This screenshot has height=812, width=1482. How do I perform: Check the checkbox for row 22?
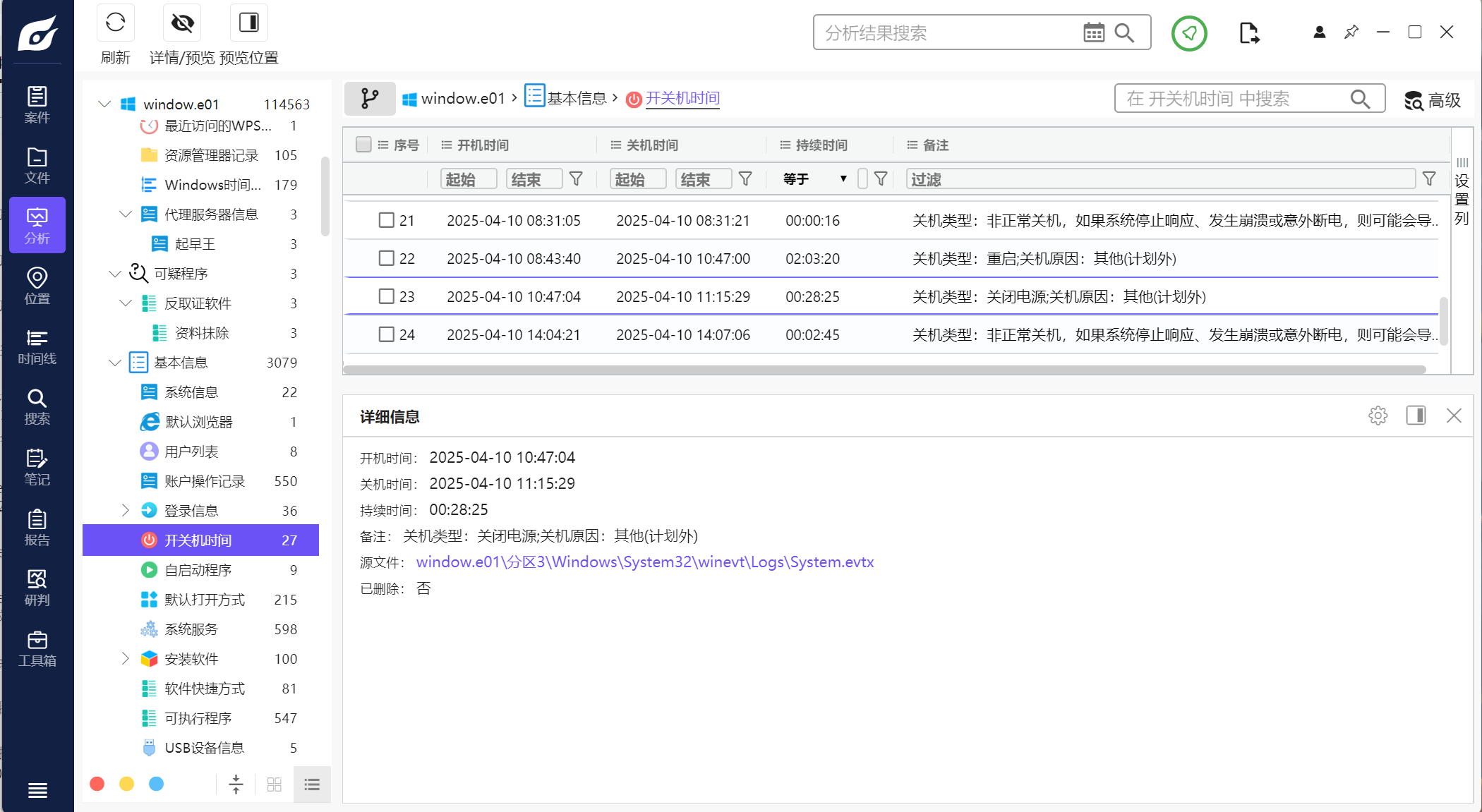[386, 258]
